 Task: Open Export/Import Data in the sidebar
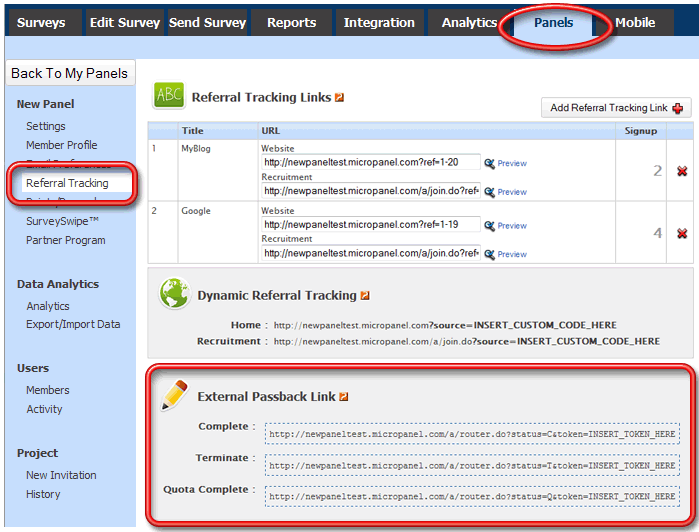(73, 324)
